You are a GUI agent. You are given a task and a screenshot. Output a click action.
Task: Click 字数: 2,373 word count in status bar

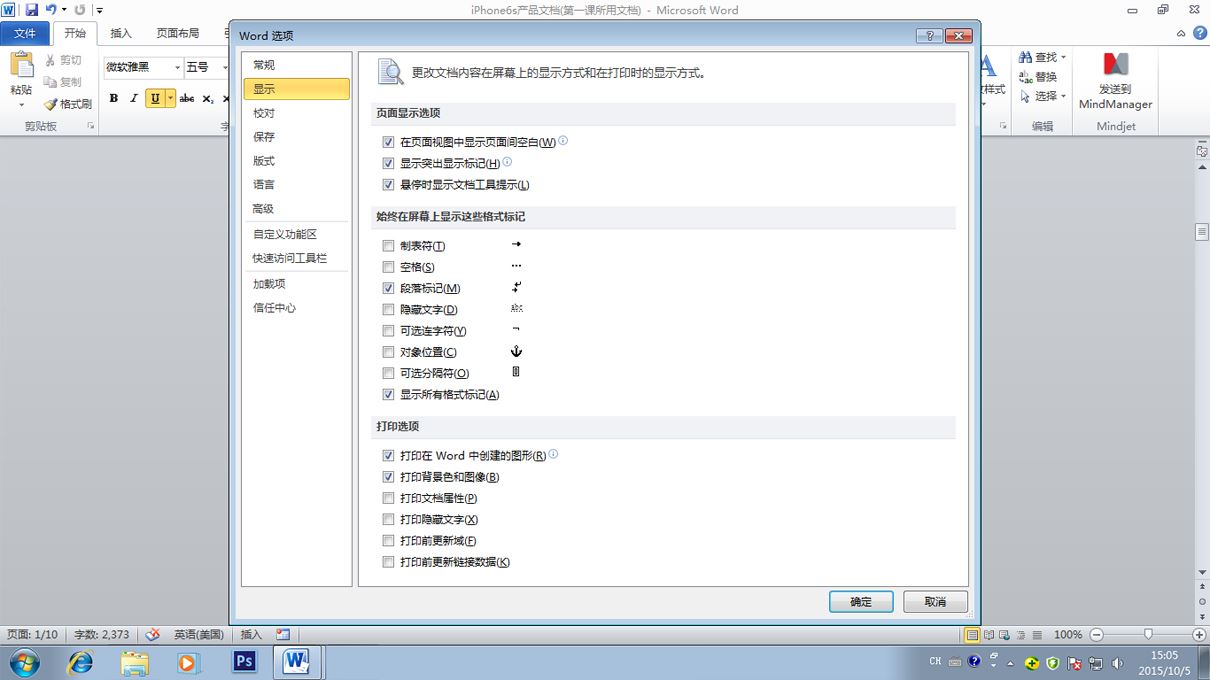coord(102,635)
